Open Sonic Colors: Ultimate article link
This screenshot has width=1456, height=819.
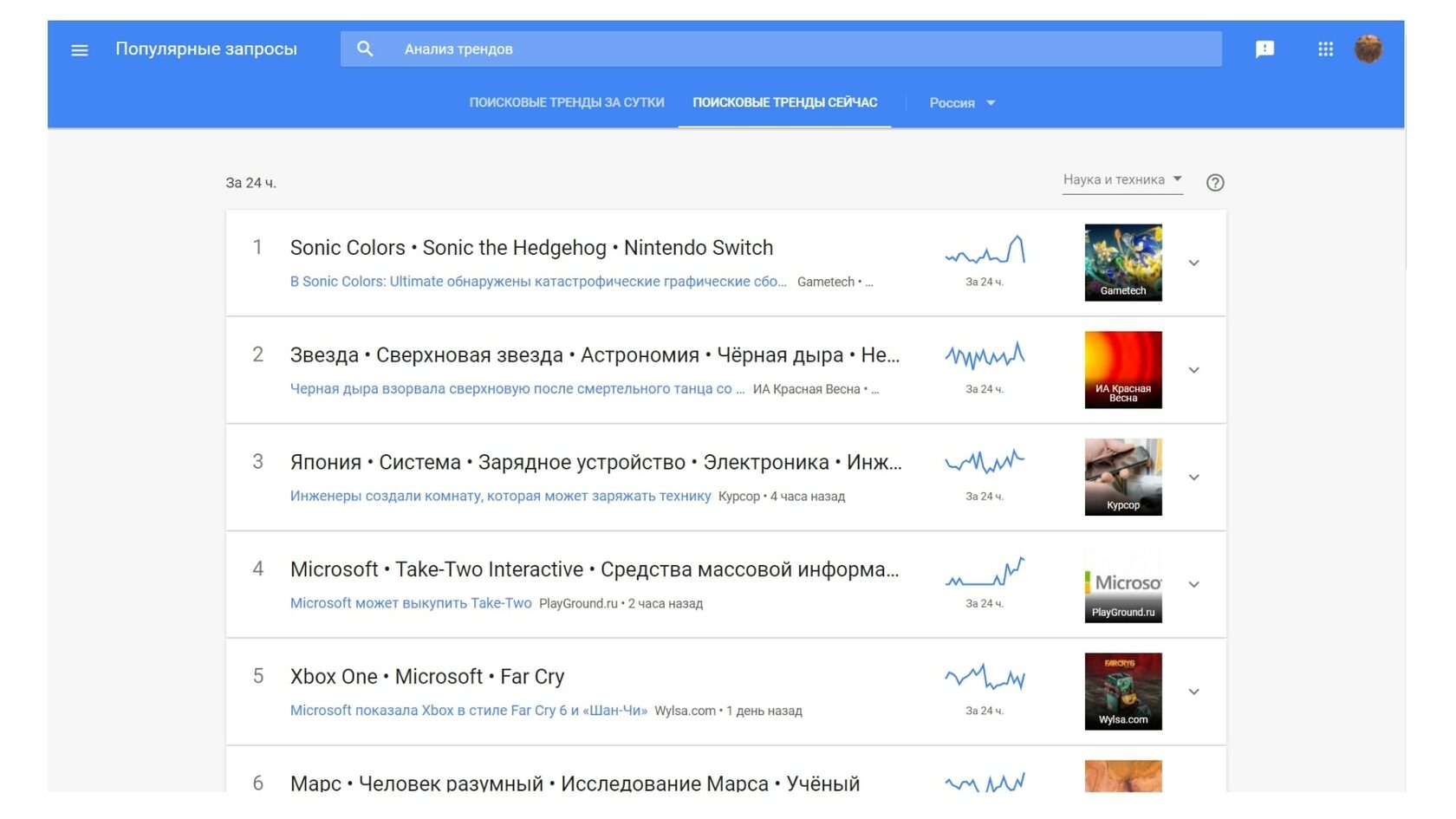tap(538, 282)
